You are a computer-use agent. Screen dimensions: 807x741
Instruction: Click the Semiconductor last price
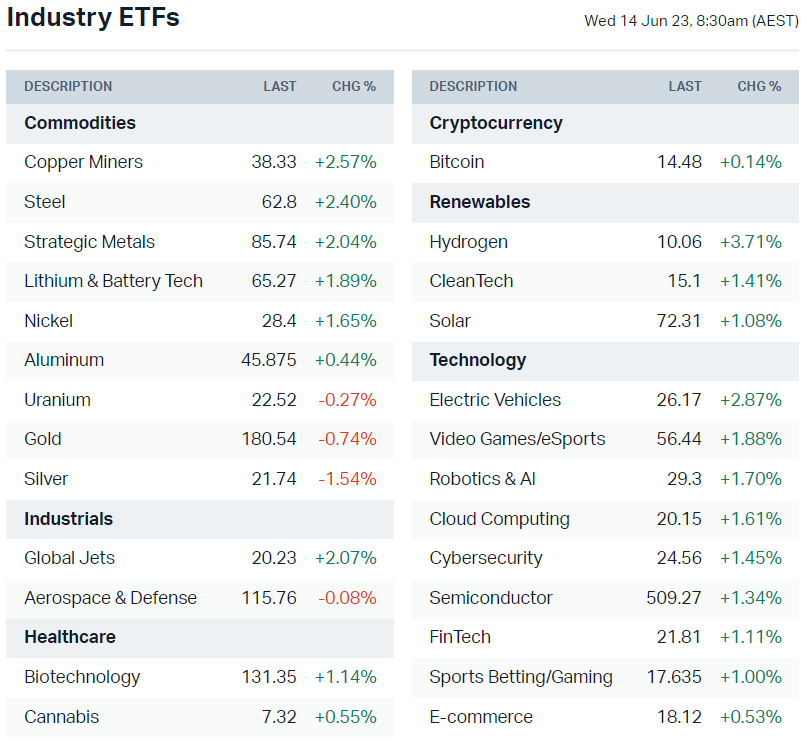(674, 598)
